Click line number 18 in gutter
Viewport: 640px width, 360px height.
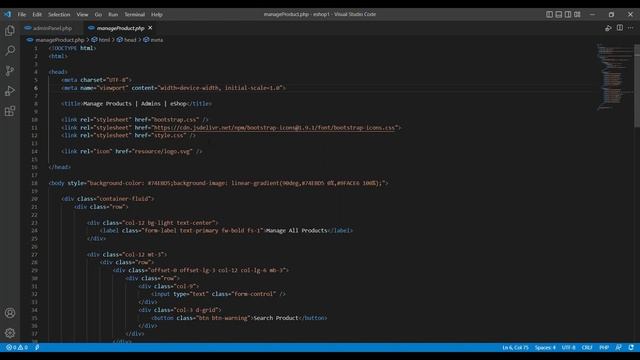coord(35,183)
